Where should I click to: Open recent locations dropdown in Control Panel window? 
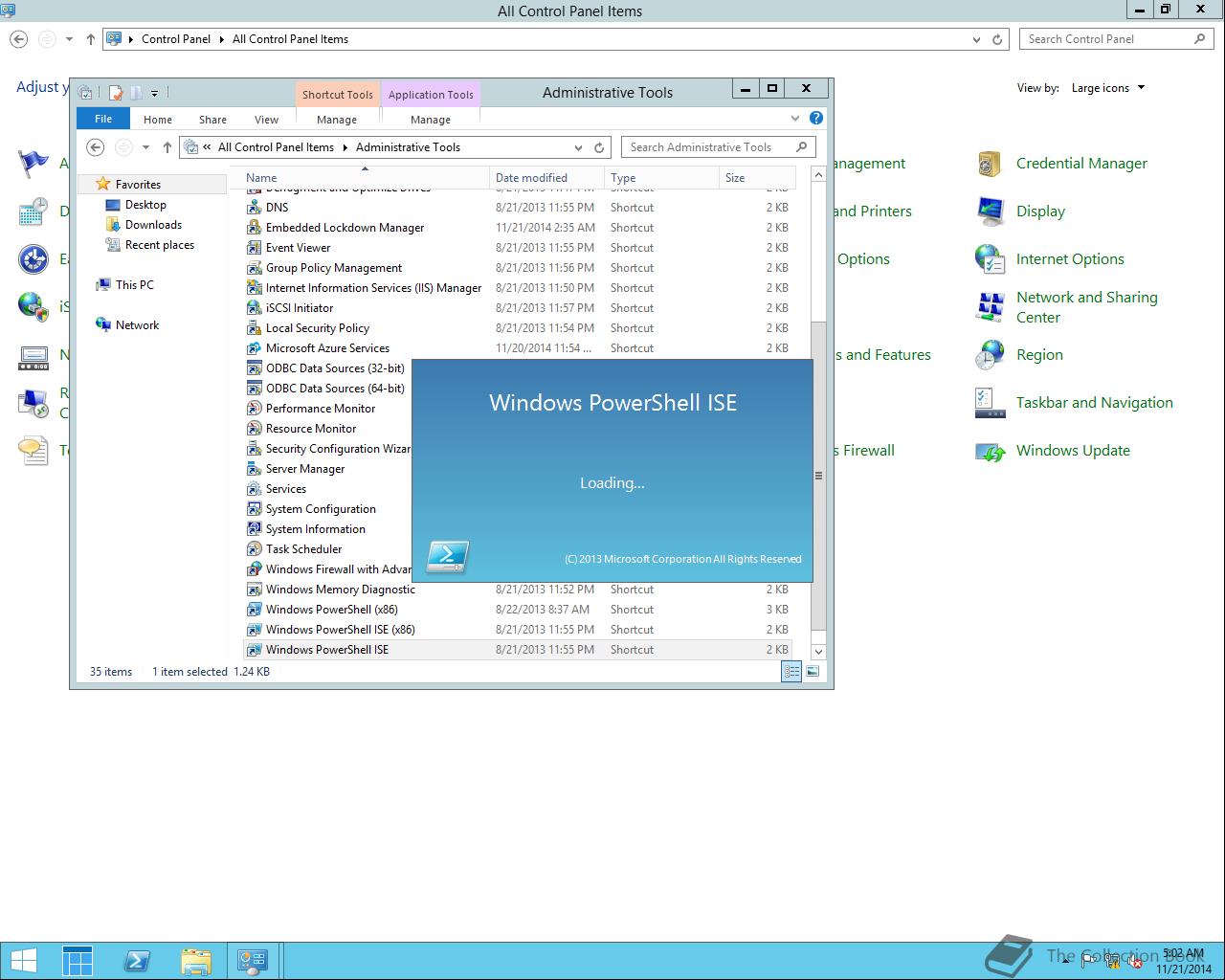coord(69,39)
